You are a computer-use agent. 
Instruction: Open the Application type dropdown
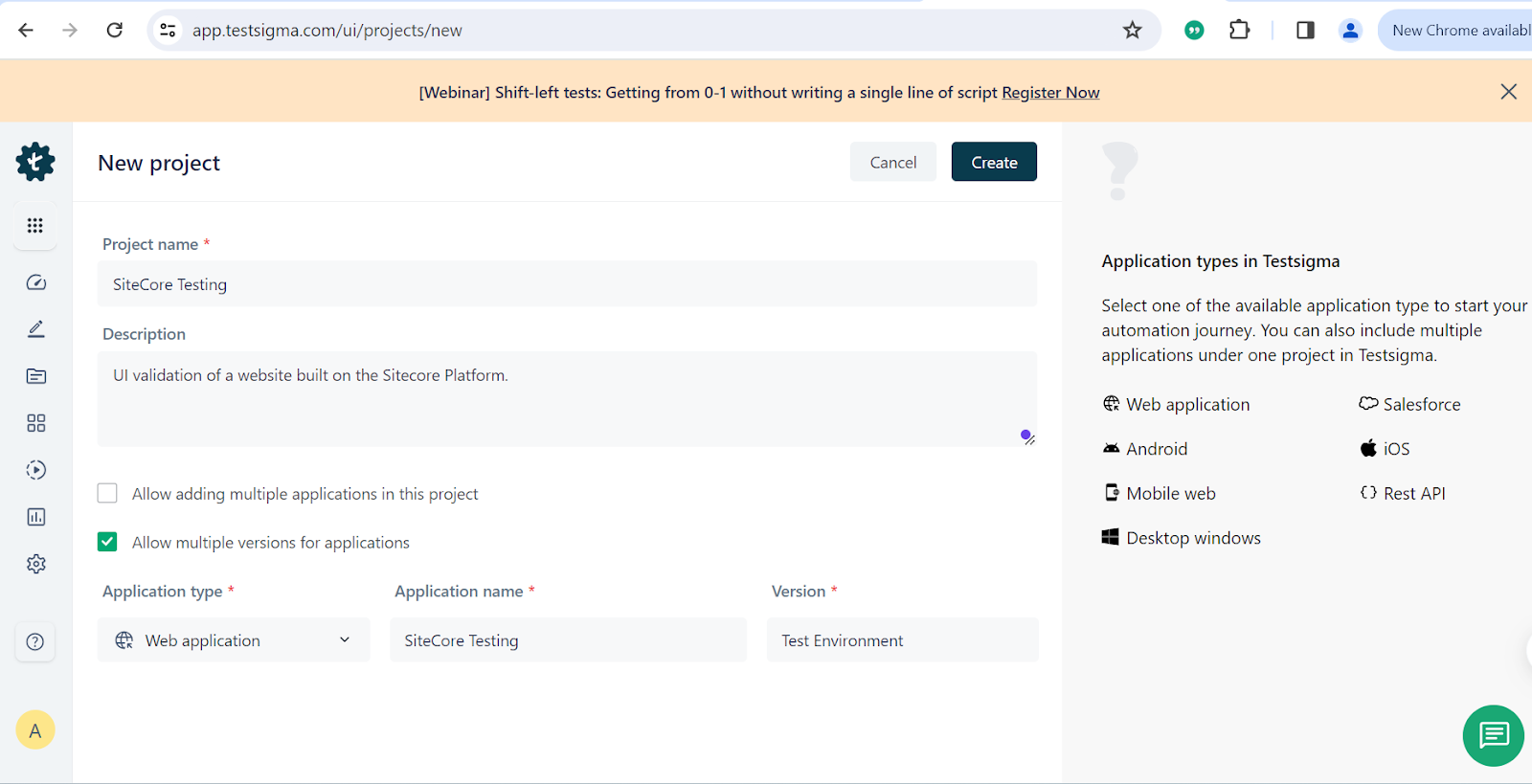point(234,640)
